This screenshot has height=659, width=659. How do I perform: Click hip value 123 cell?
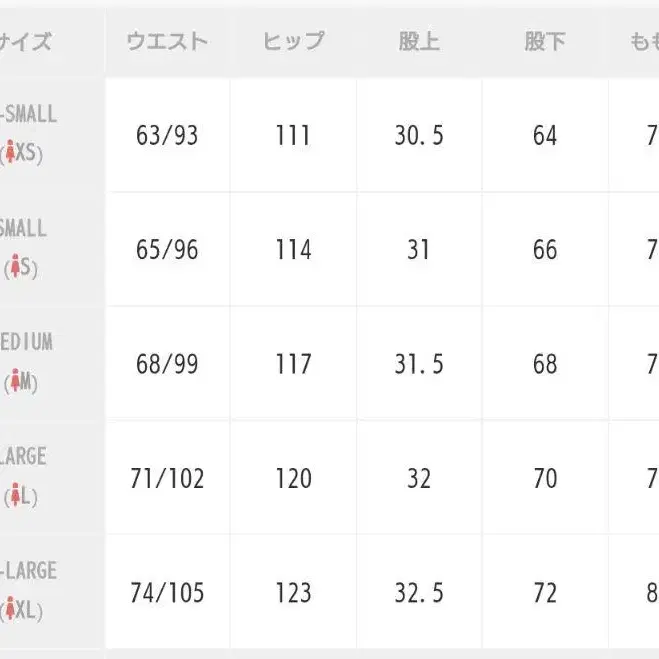click(293, 593)
